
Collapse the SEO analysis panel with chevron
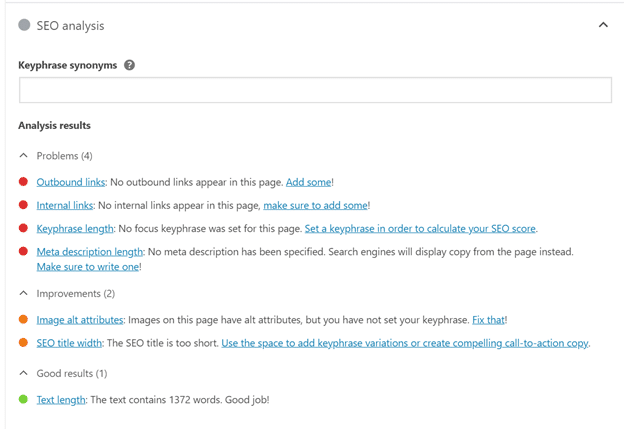(603, 25)
